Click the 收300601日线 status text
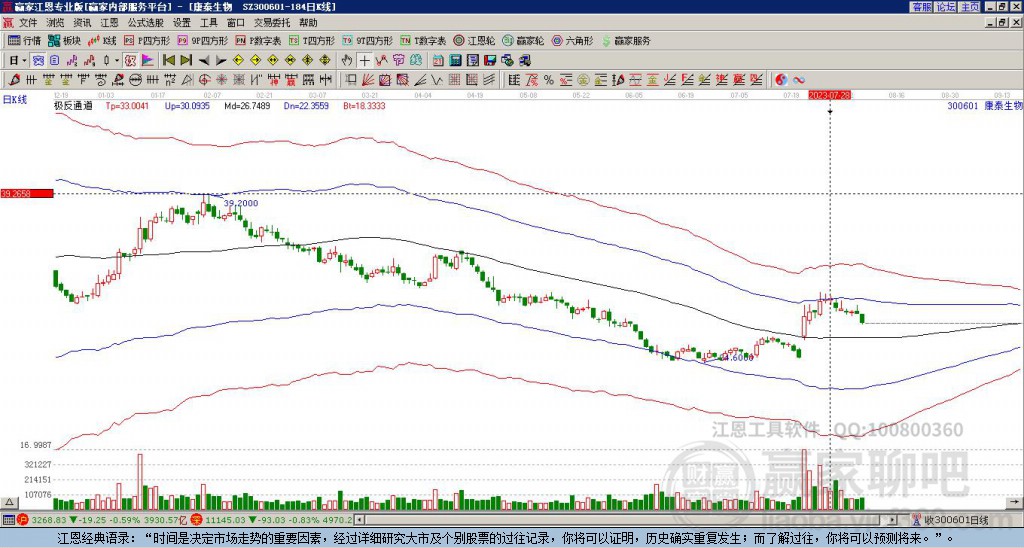 point(957,521)
